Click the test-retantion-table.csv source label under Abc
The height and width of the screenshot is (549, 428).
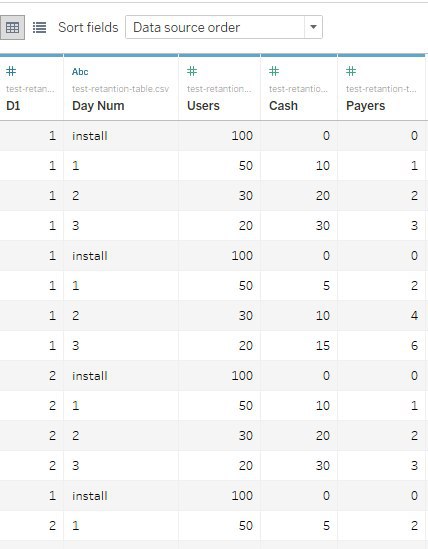[120, 89]
